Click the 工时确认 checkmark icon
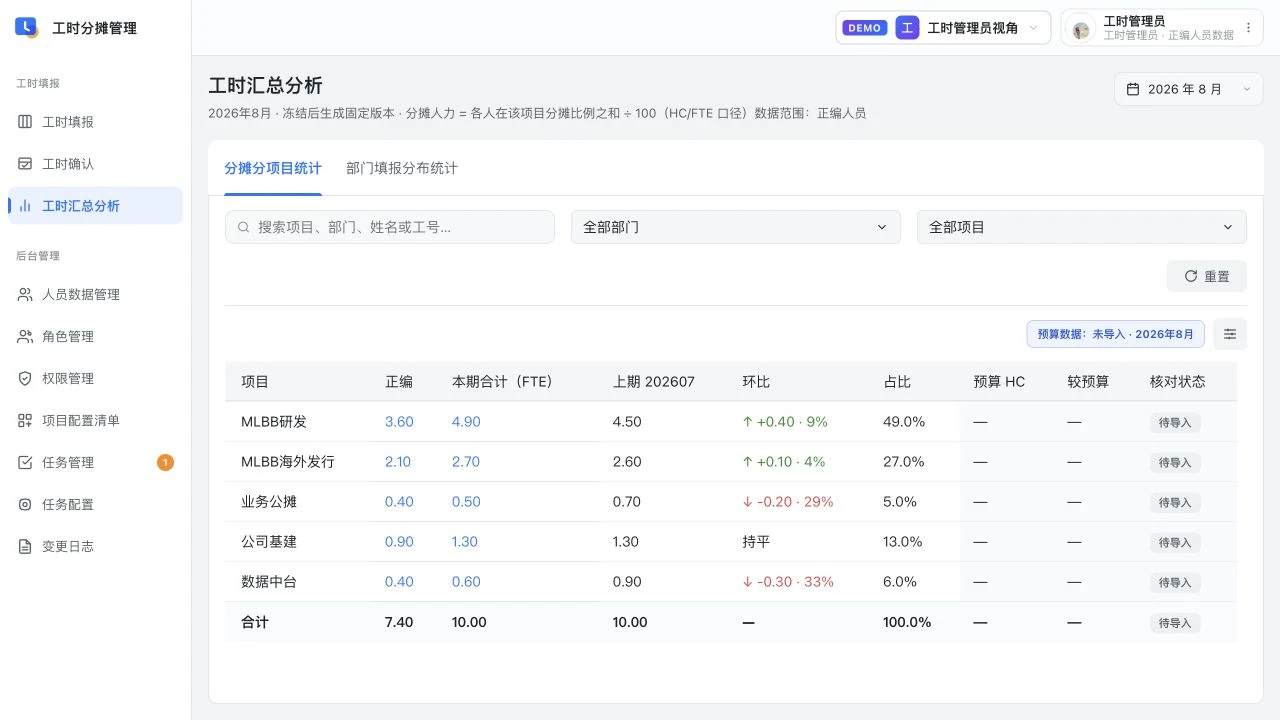Image resolution: width=1280 pixels, height=720 pixels. [x=25, y=164]
